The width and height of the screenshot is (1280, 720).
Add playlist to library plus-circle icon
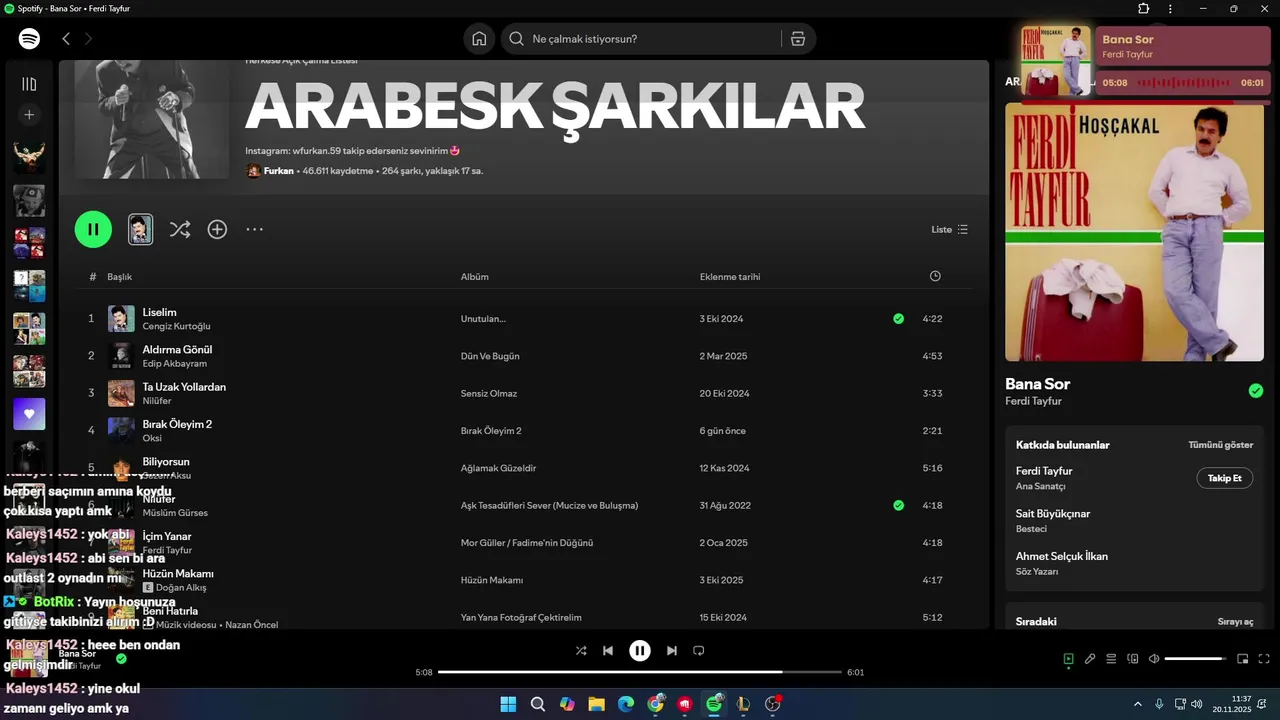pos(217,229)
